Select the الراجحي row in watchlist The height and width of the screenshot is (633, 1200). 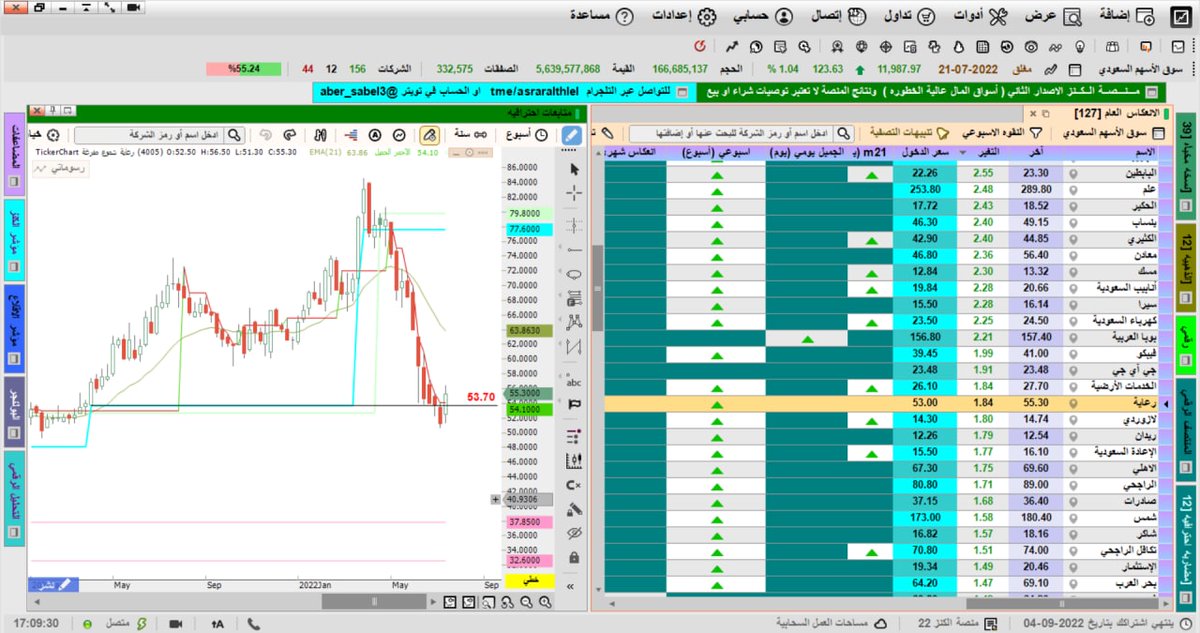point(883,483)
